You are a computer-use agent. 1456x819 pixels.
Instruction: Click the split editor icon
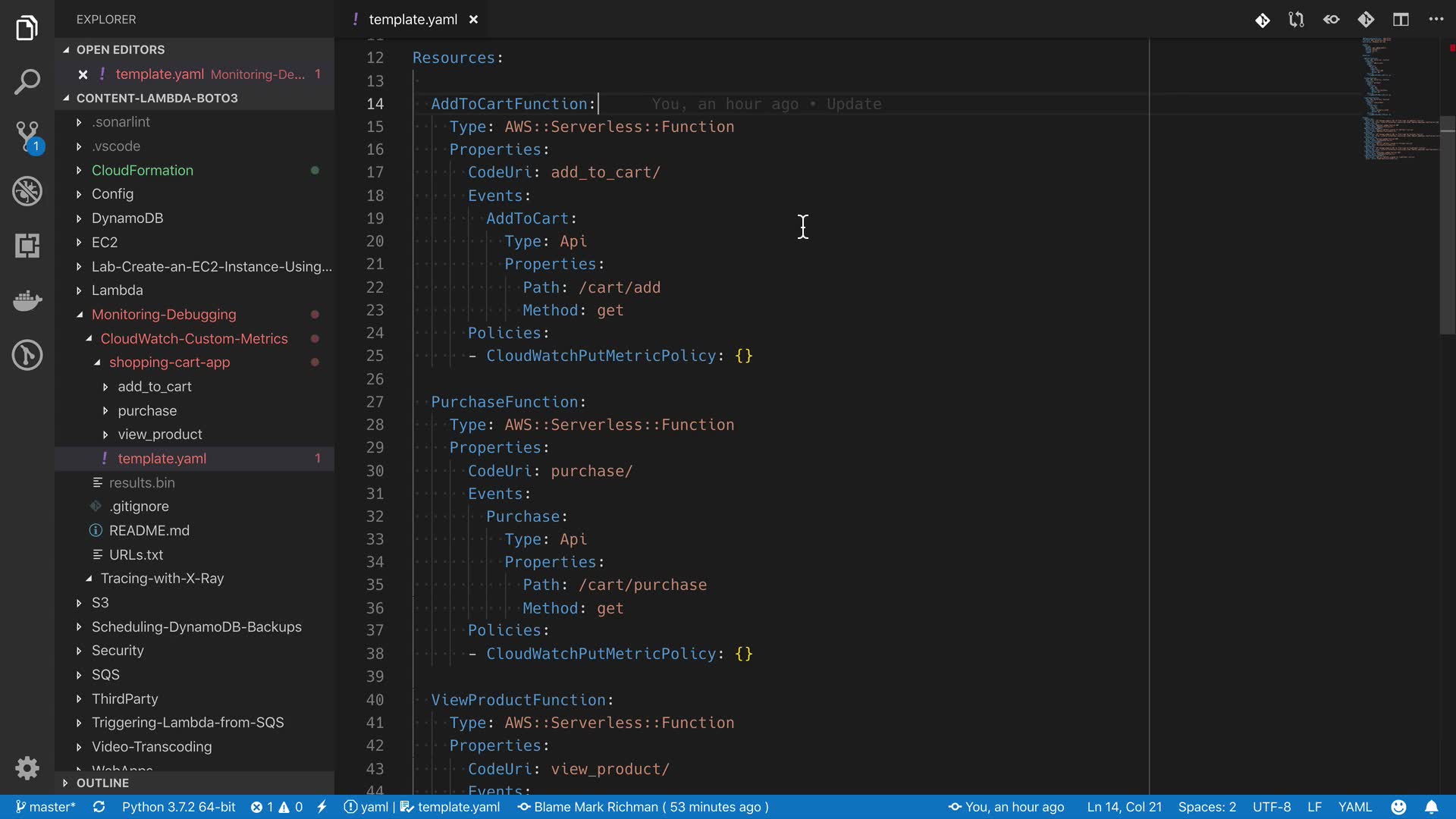1401,20
